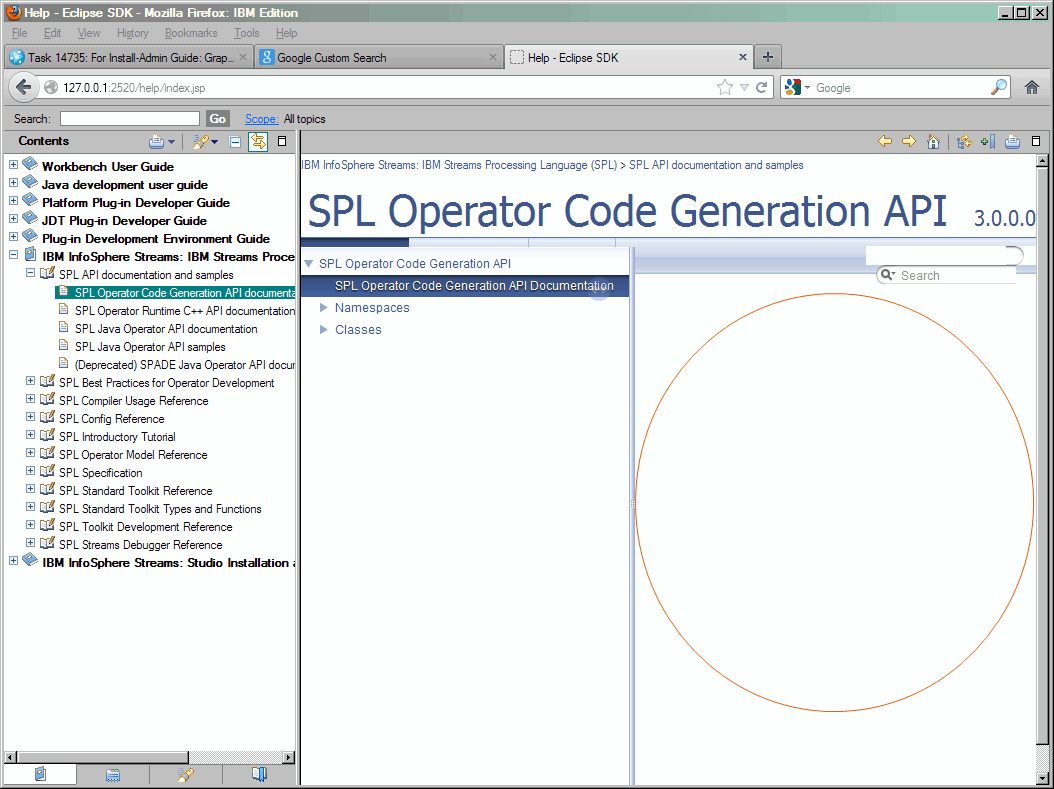Select SPL Introductory Tutorial topic
This screenshot has height=789, width=1054.
click(x=117, y=438)
